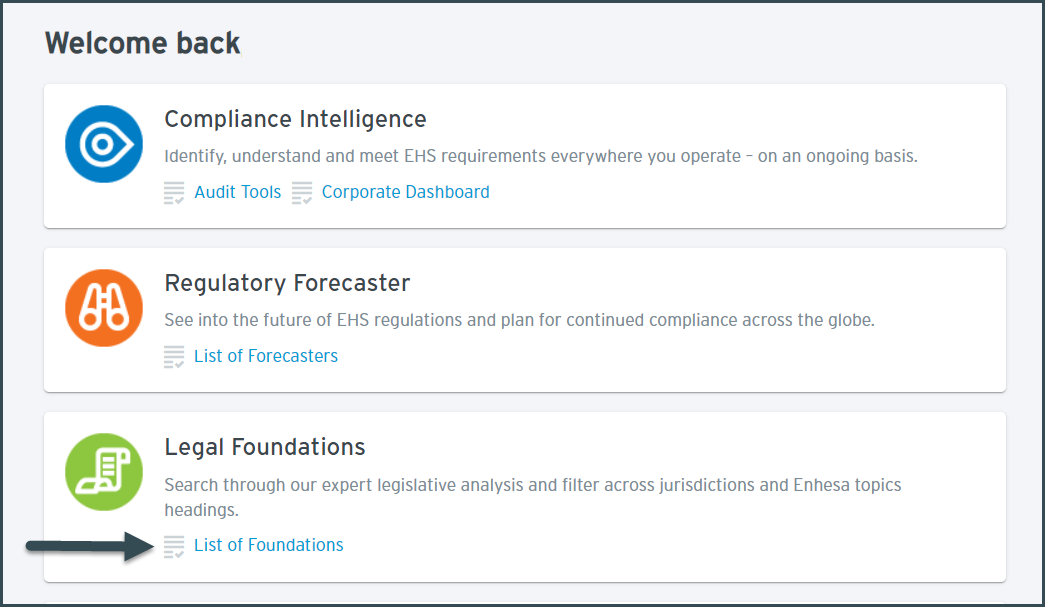Click the Welcome back title
This screenshot has width=1045, height=607.
[x=143, y=43]
